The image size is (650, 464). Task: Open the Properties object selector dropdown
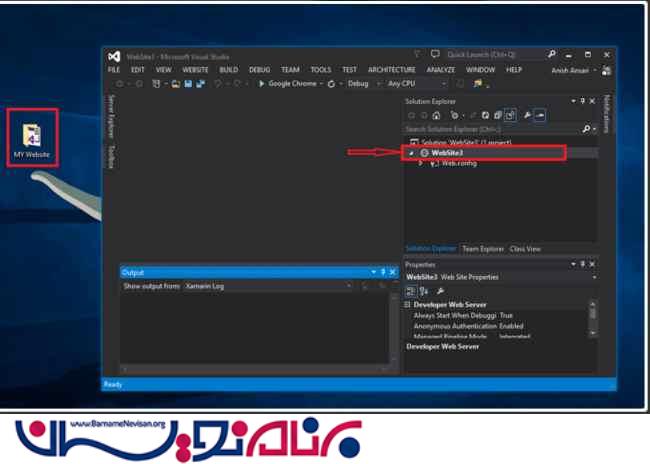click(x=594, y=277)
